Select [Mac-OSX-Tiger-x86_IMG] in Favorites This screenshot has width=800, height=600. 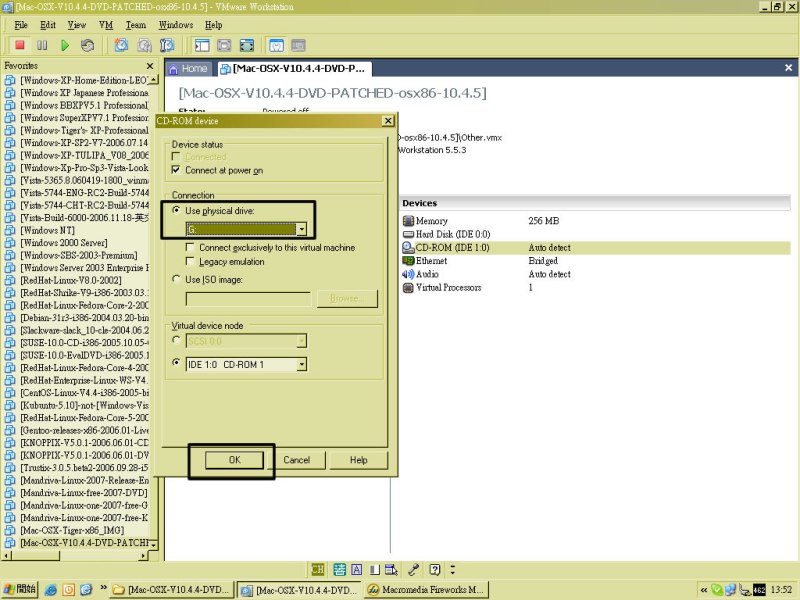72,530
